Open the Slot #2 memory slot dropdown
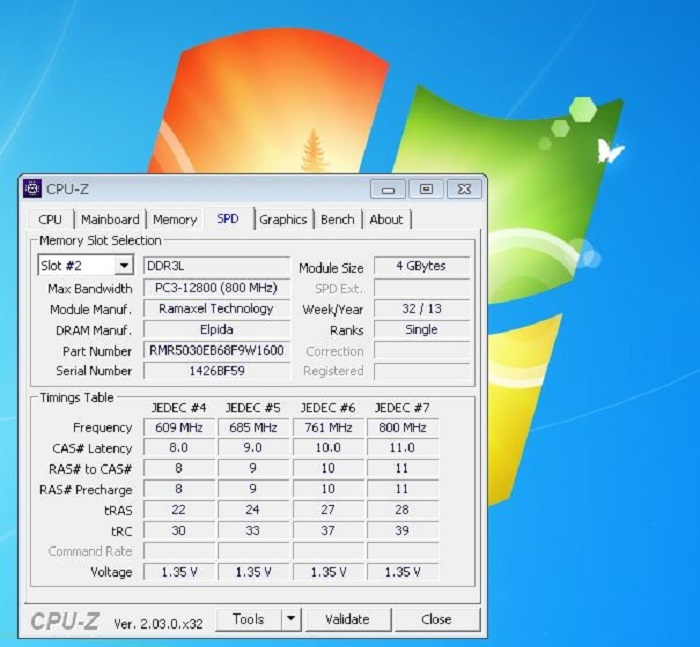The width and height of the screenshot is (700, 647). (x=124, y=266)
